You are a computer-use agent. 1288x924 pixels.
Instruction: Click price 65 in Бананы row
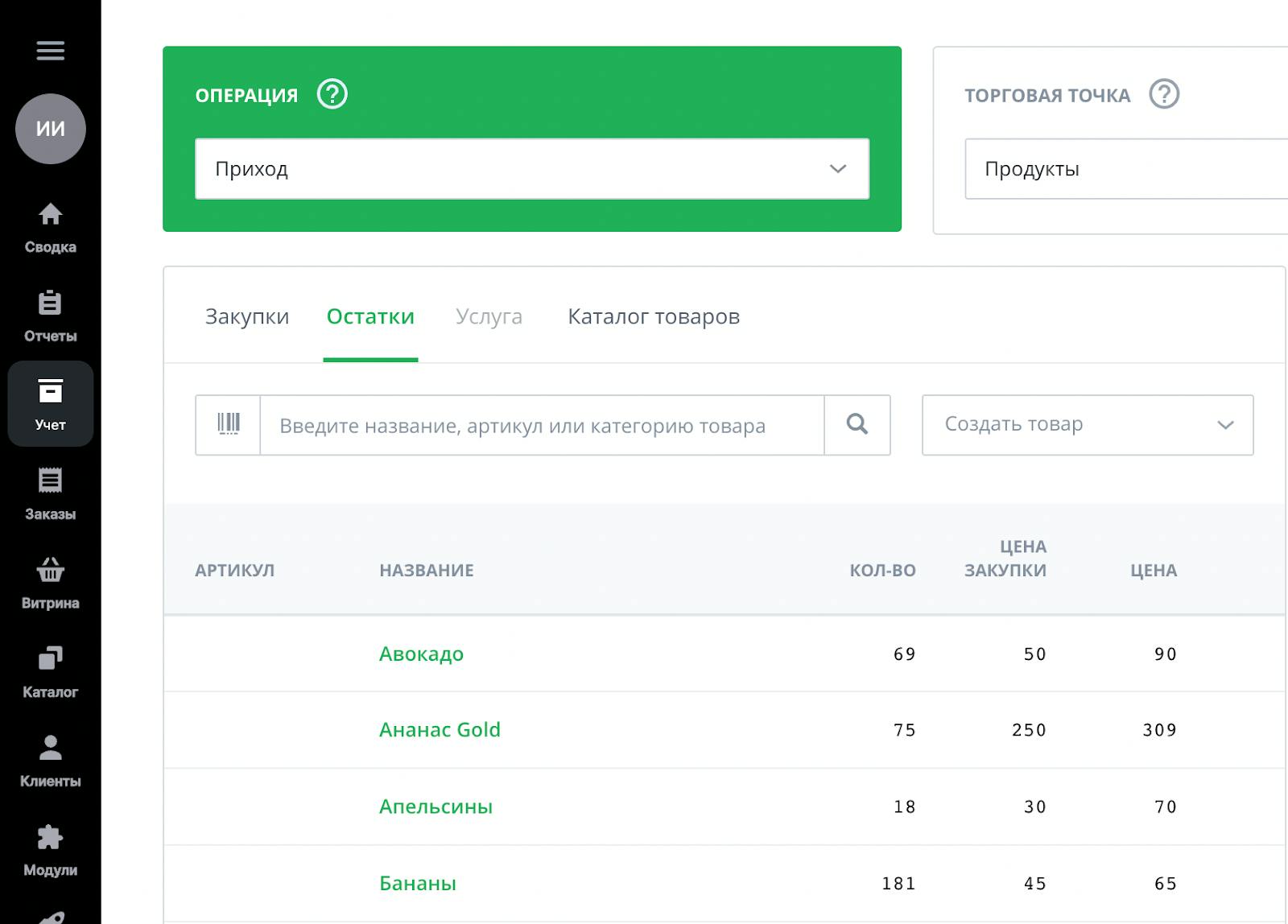point(1166,884)
